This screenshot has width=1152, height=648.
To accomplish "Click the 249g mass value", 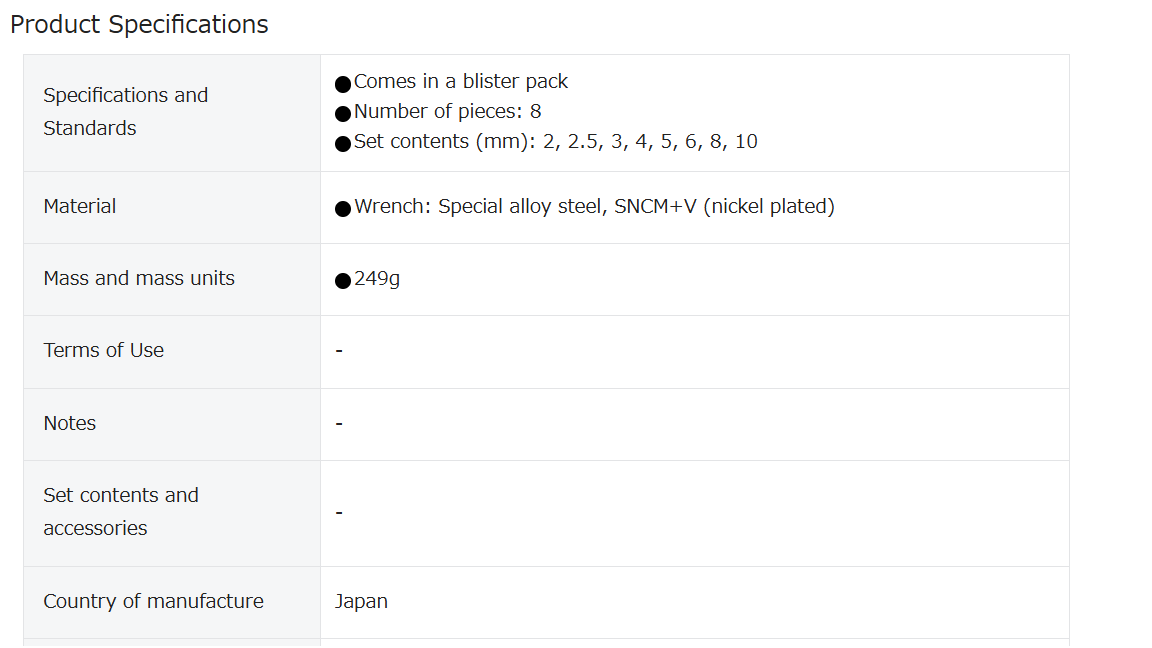I will tap(377, 278).
